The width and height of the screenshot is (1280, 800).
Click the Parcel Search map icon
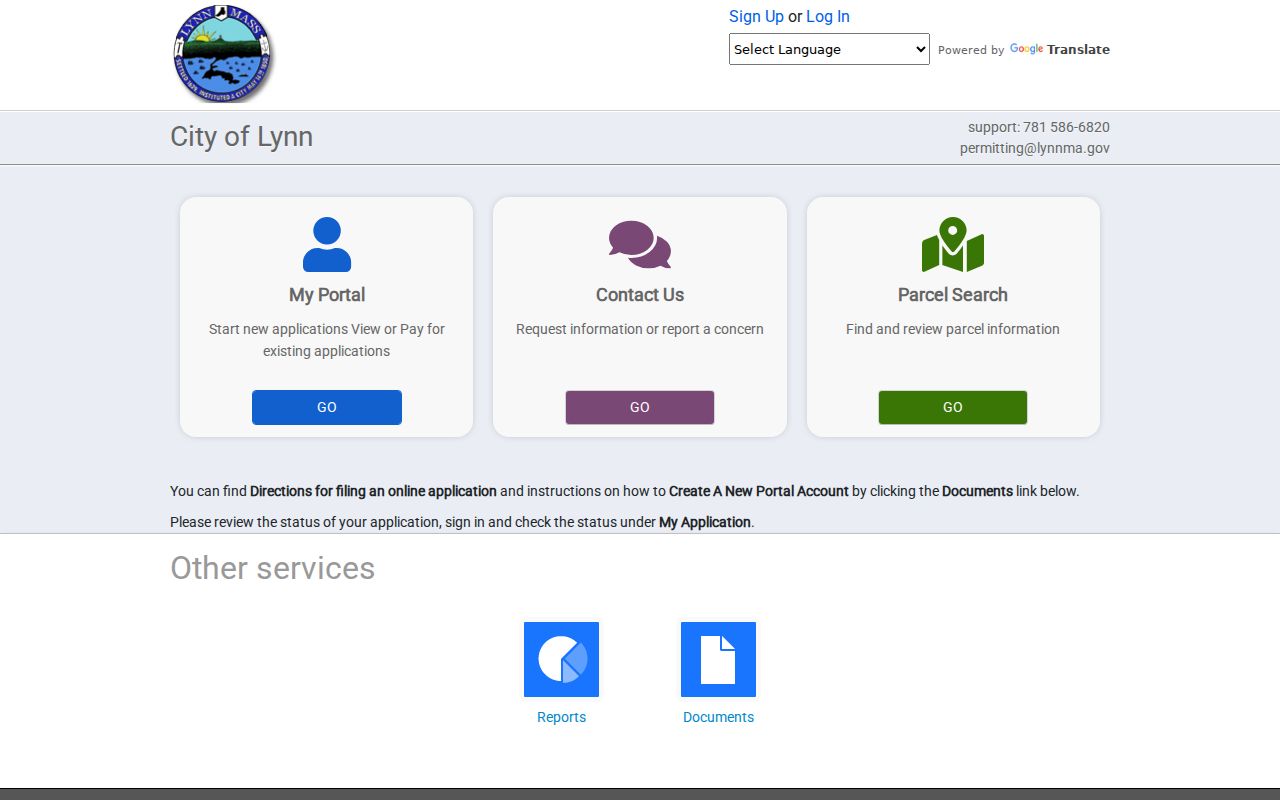[953, 244]
